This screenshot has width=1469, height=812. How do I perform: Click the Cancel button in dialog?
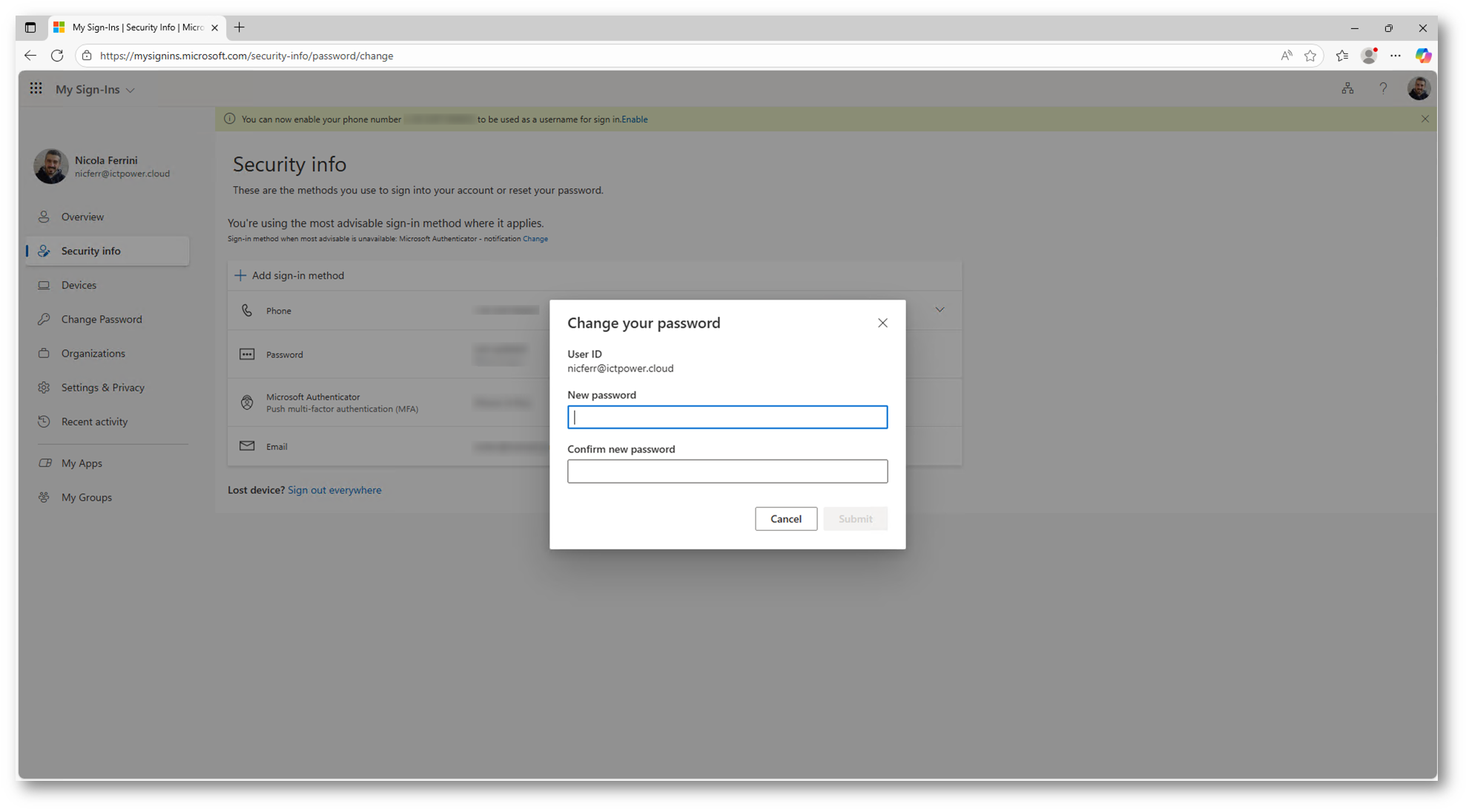(x=785, y=518)
